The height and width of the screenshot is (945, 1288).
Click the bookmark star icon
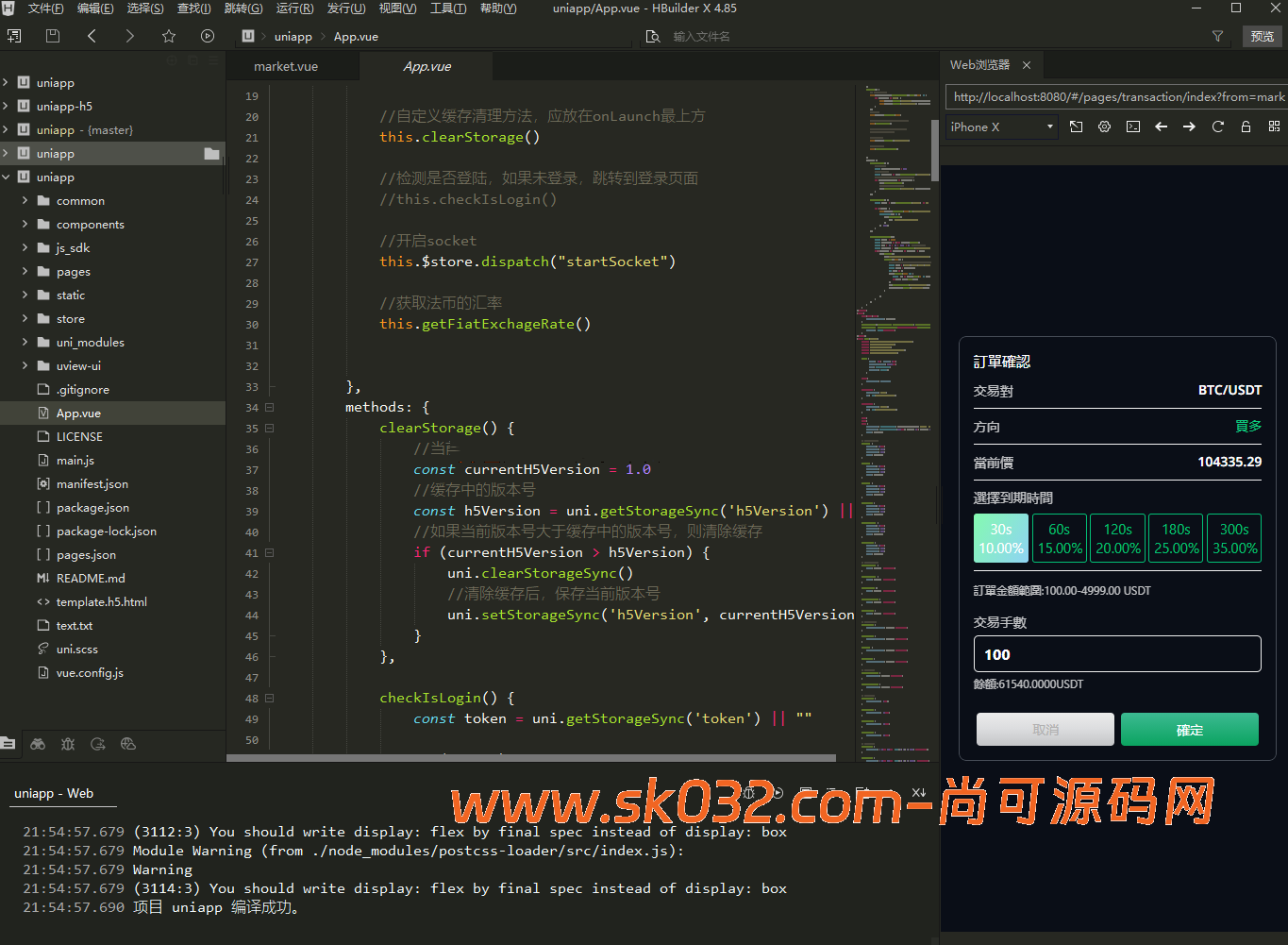[169, 36]
